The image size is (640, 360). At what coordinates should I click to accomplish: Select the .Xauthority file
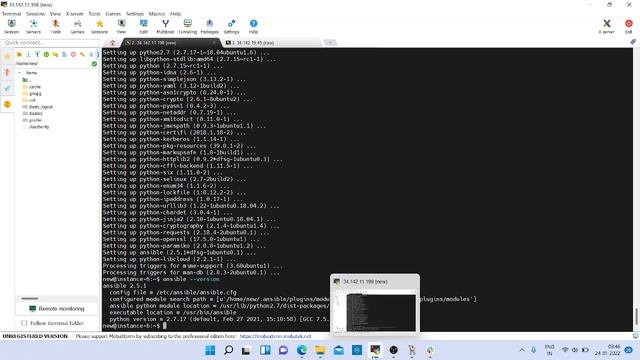tap(36, 127)
